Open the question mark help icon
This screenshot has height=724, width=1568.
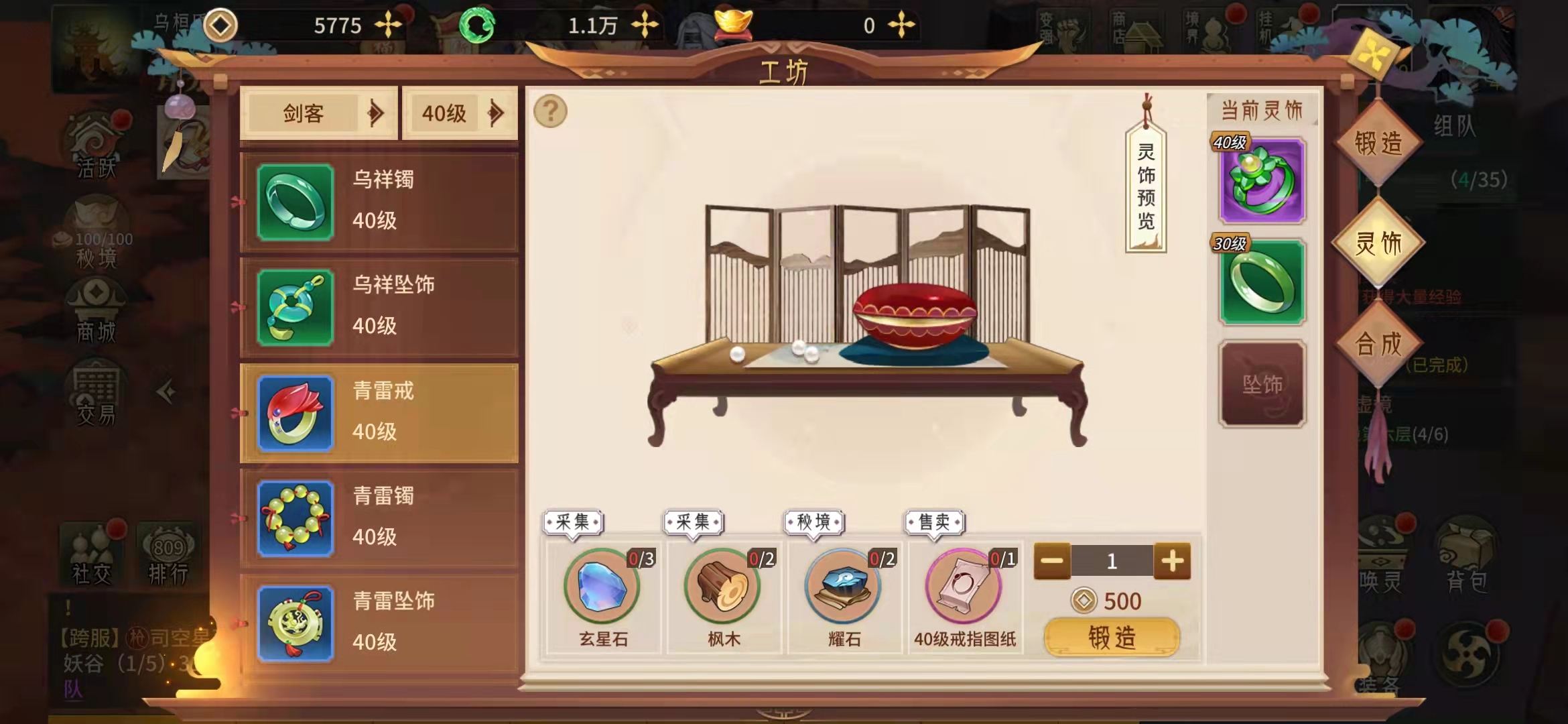click(550, 111)
